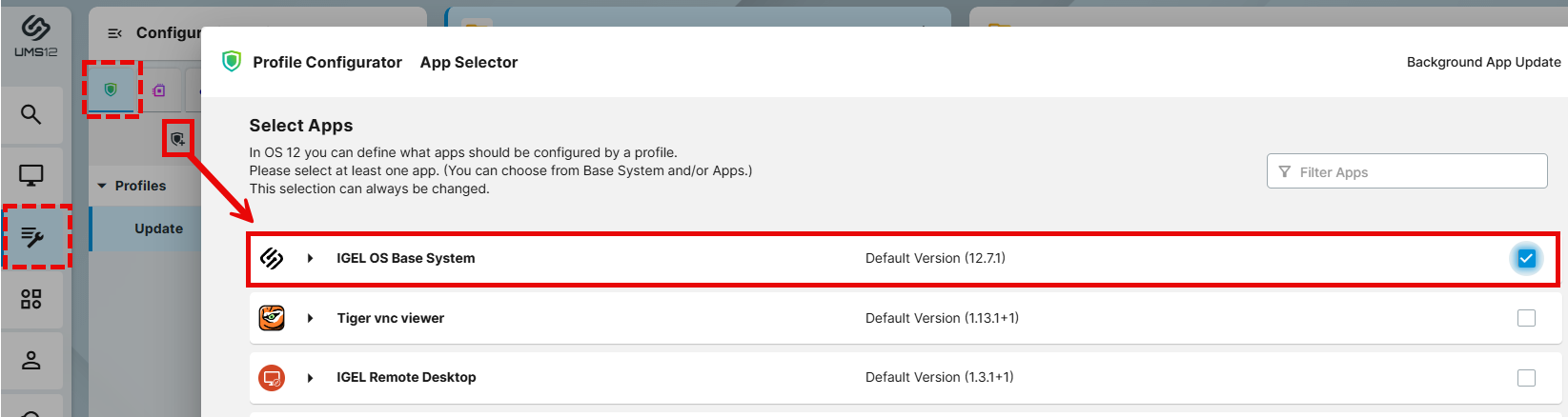
Task: Click the add new profile icon
Action: (x=177, y=139)
